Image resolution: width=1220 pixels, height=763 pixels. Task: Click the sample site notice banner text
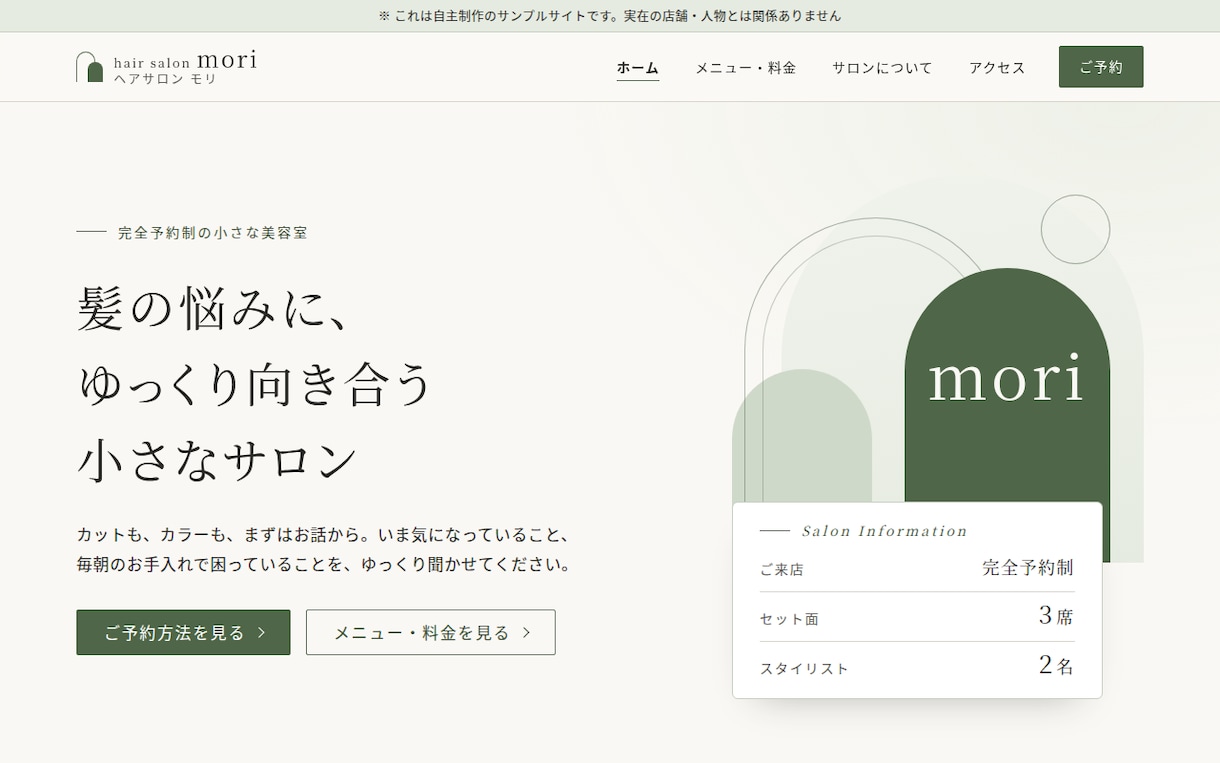pyautogui.click(x=610, y=16)
